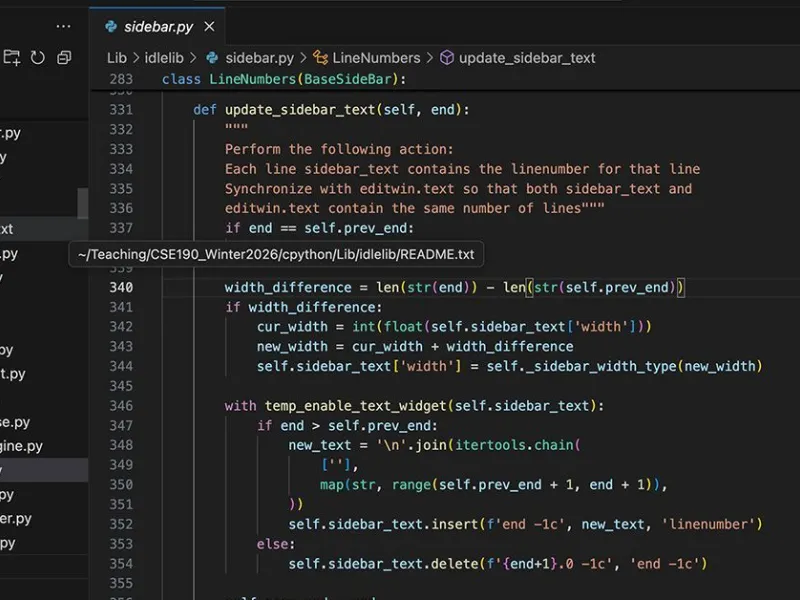Click the Explorer panel scrollbar thumb
800x600 pixels.
coord(83,203)
